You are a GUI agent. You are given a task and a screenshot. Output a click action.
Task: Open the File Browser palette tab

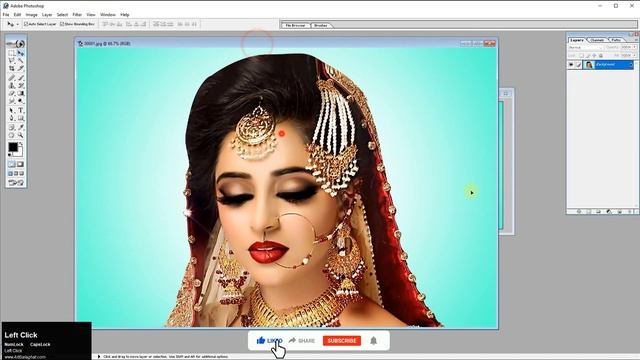point(296,25)
